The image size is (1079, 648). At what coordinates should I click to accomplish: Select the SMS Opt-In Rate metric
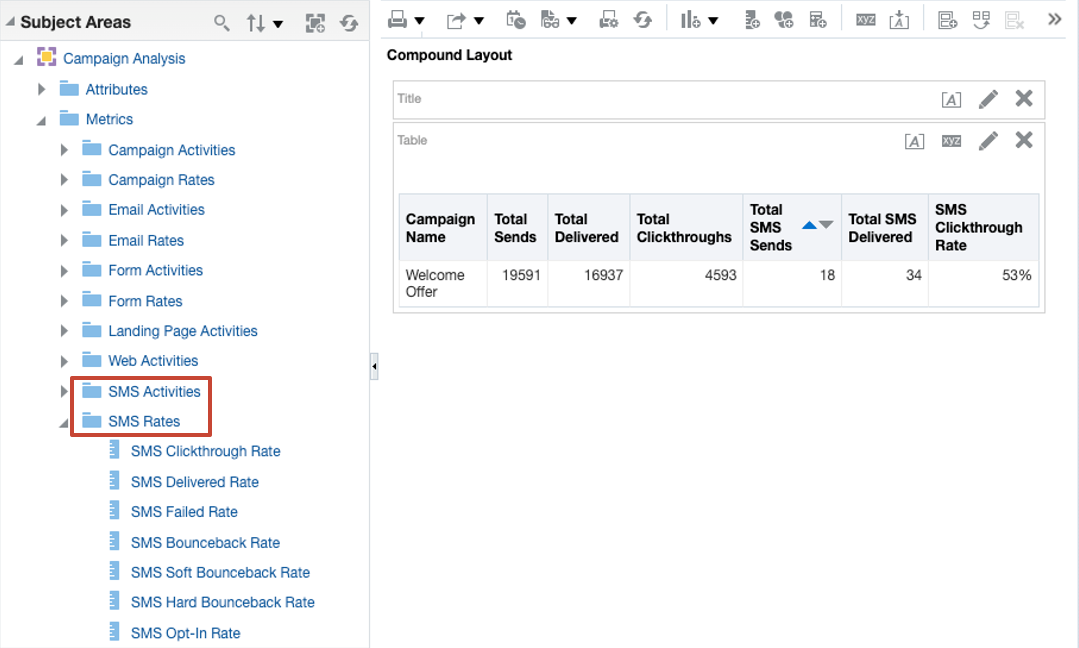185,633
